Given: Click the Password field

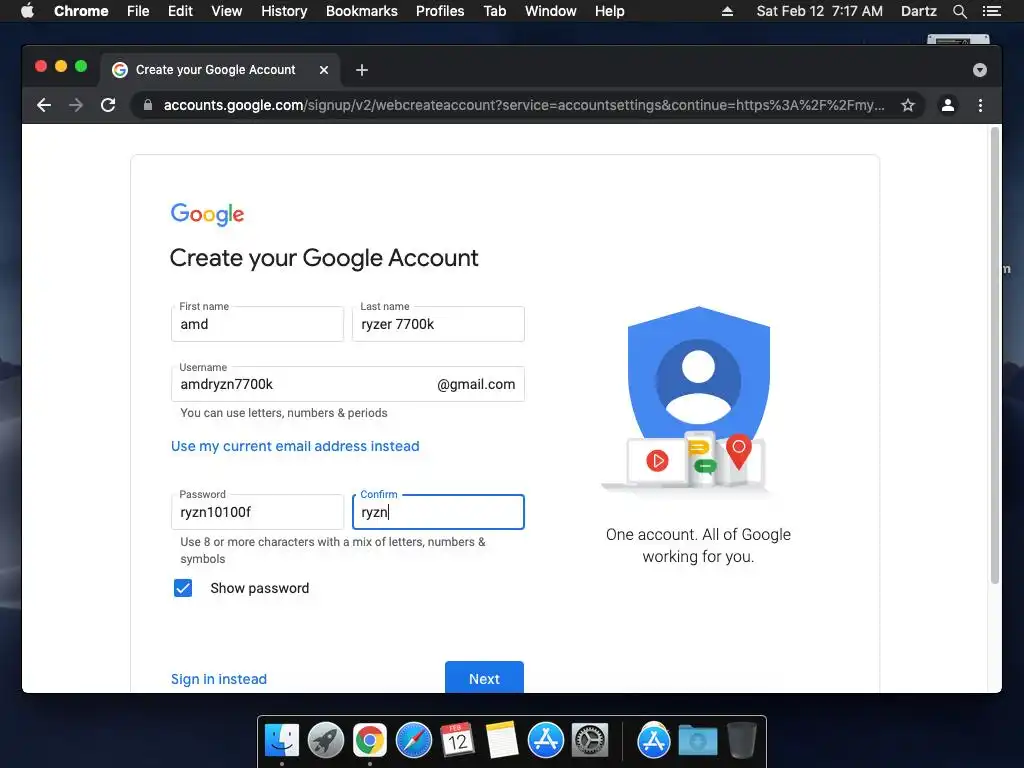Looking at the screenshot, I should pyautogui.click(x=257, y=512).
